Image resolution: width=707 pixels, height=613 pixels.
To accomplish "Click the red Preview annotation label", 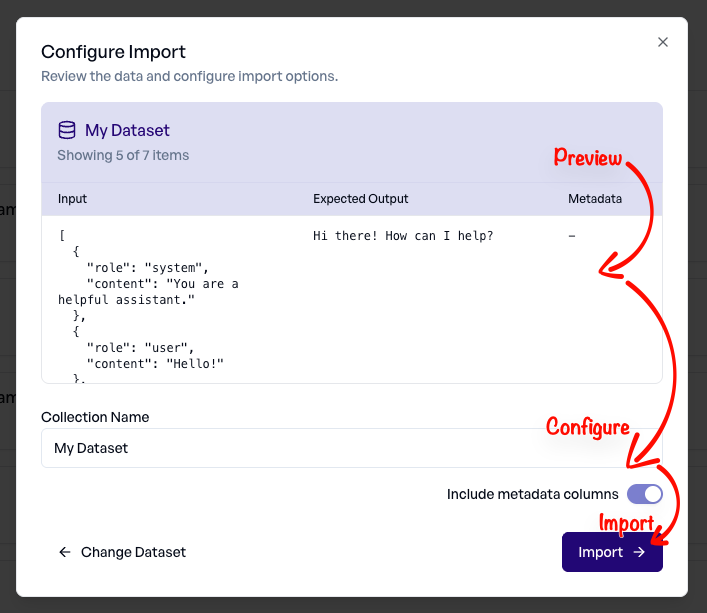I will click(x=588, y=158).
